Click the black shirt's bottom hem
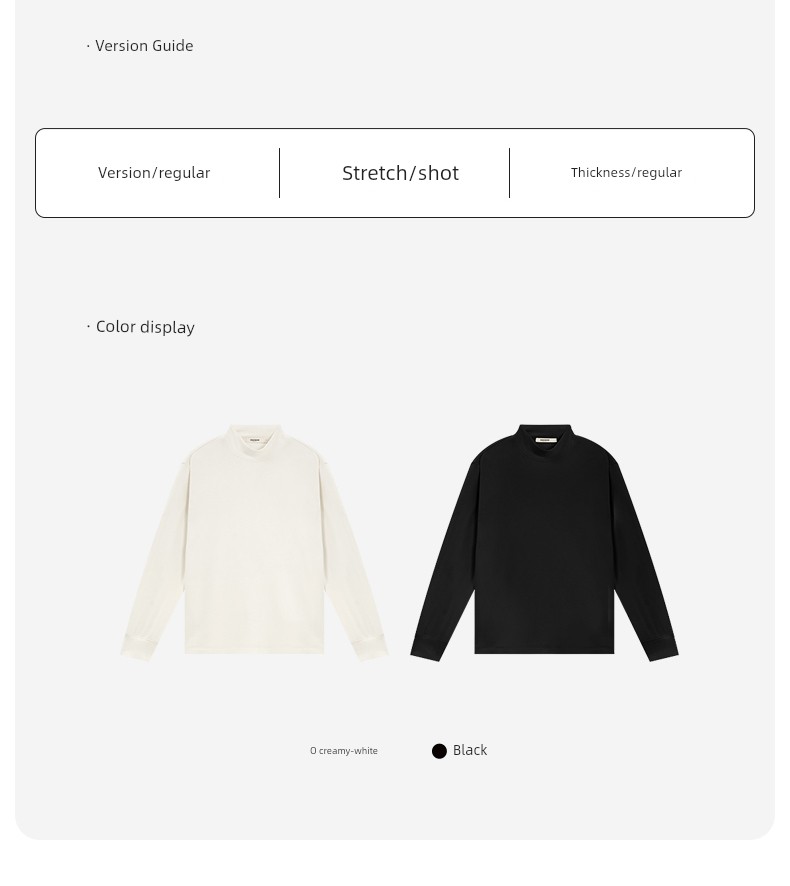 (x=544, y=651)
